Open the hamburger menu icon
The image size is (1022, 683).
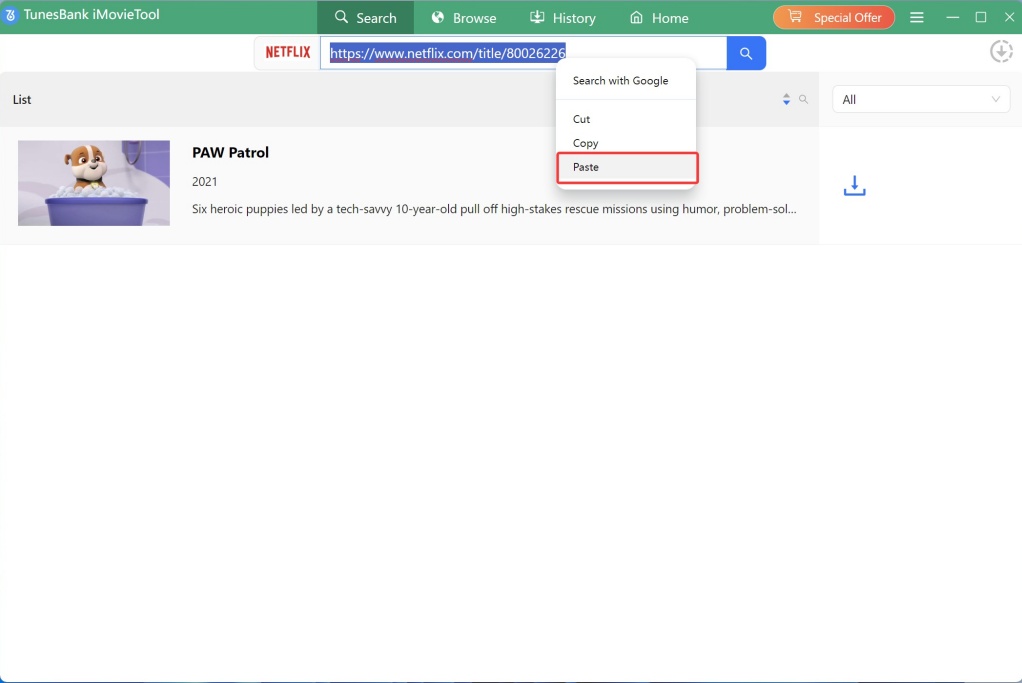[x=917, y=17]
